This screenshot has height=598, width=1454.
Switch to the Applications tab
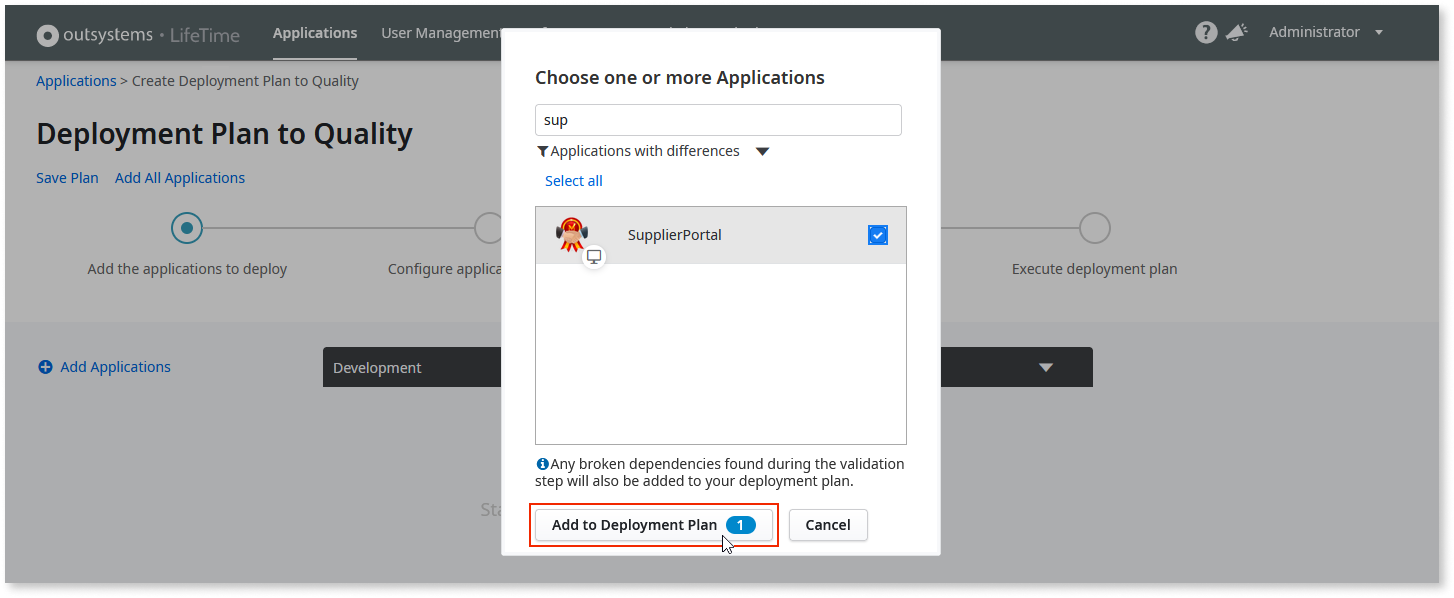(315, 31)
